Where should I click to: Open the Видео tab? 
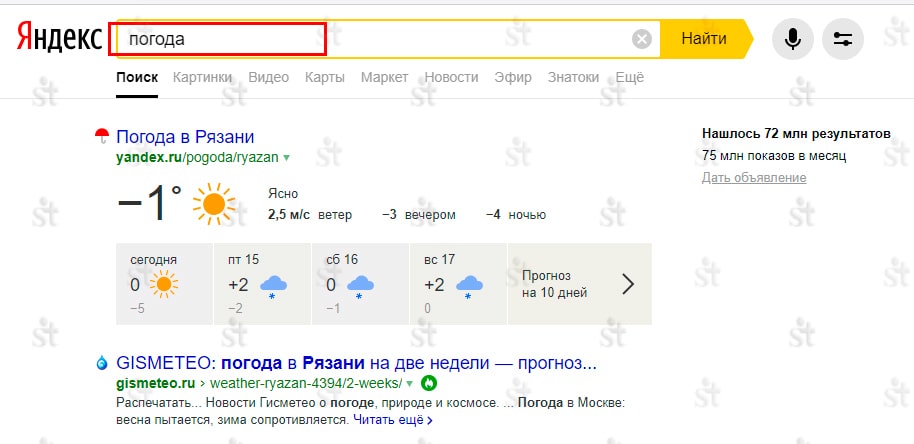269,77
